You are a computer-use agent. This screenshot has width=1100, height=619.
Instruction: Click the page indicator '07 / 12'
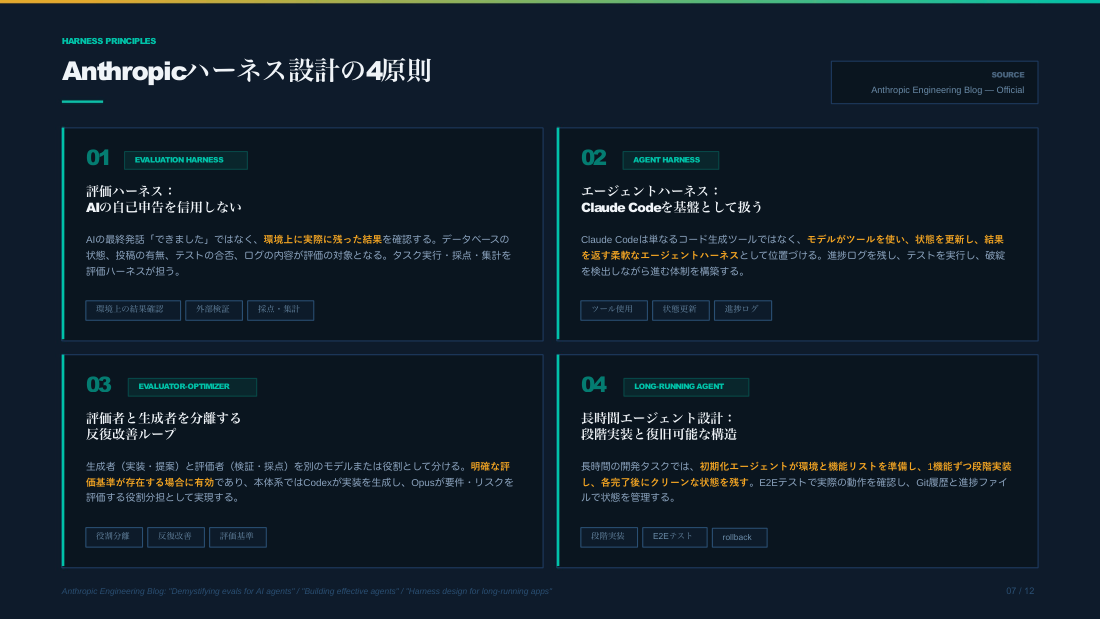[x=1020, y=591]
